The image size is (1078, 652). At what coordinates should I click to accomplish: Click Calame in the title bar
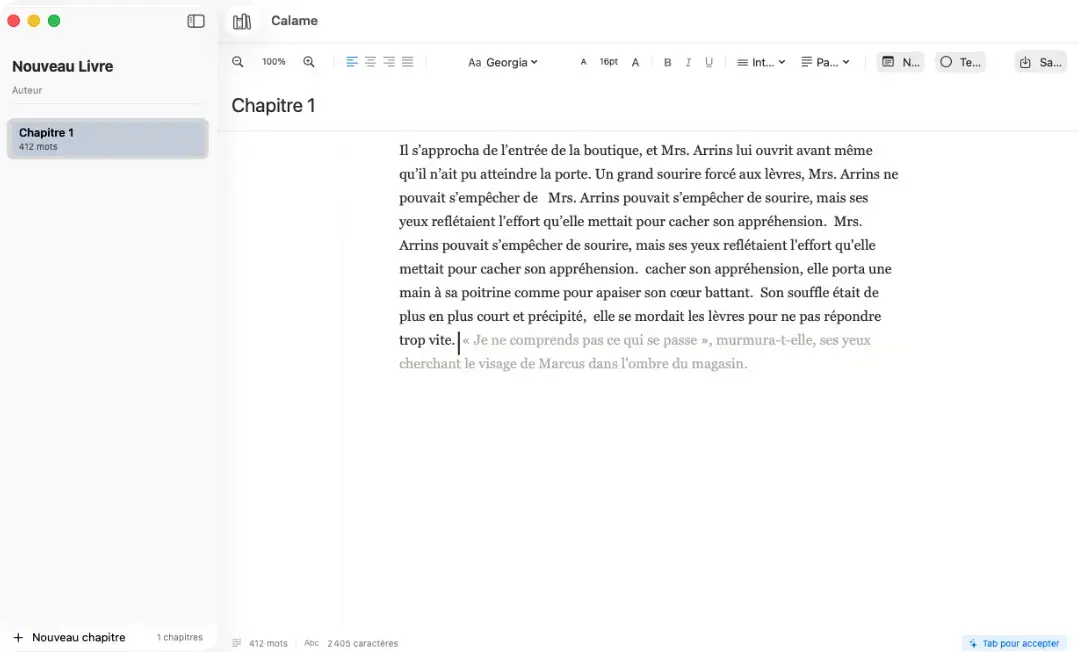[x=294, y=20]
